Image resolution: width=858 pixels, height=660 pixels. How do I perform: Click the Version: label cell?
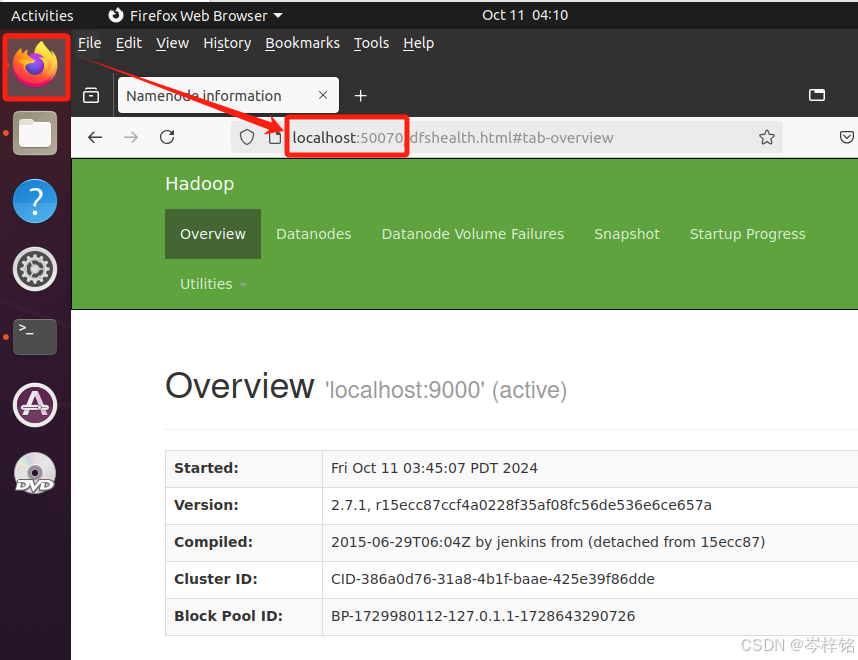tap(244, 506)
